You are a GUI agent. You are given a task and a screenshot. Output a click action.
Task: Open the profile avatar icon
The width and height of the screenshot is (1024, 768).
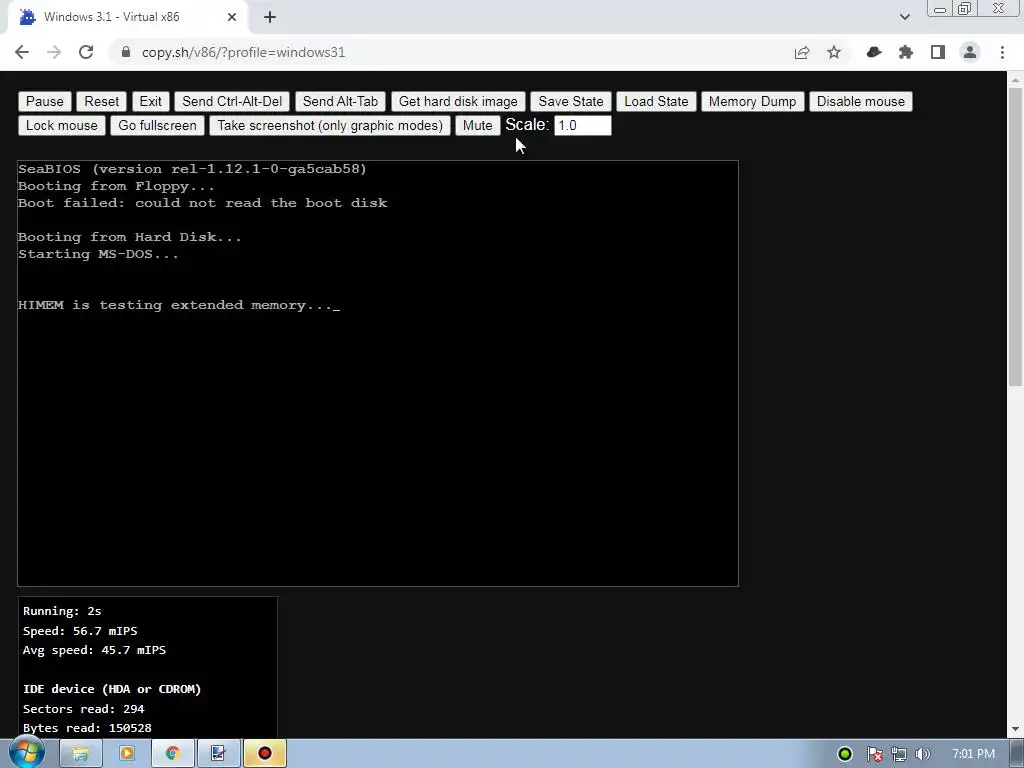point(970,52)
